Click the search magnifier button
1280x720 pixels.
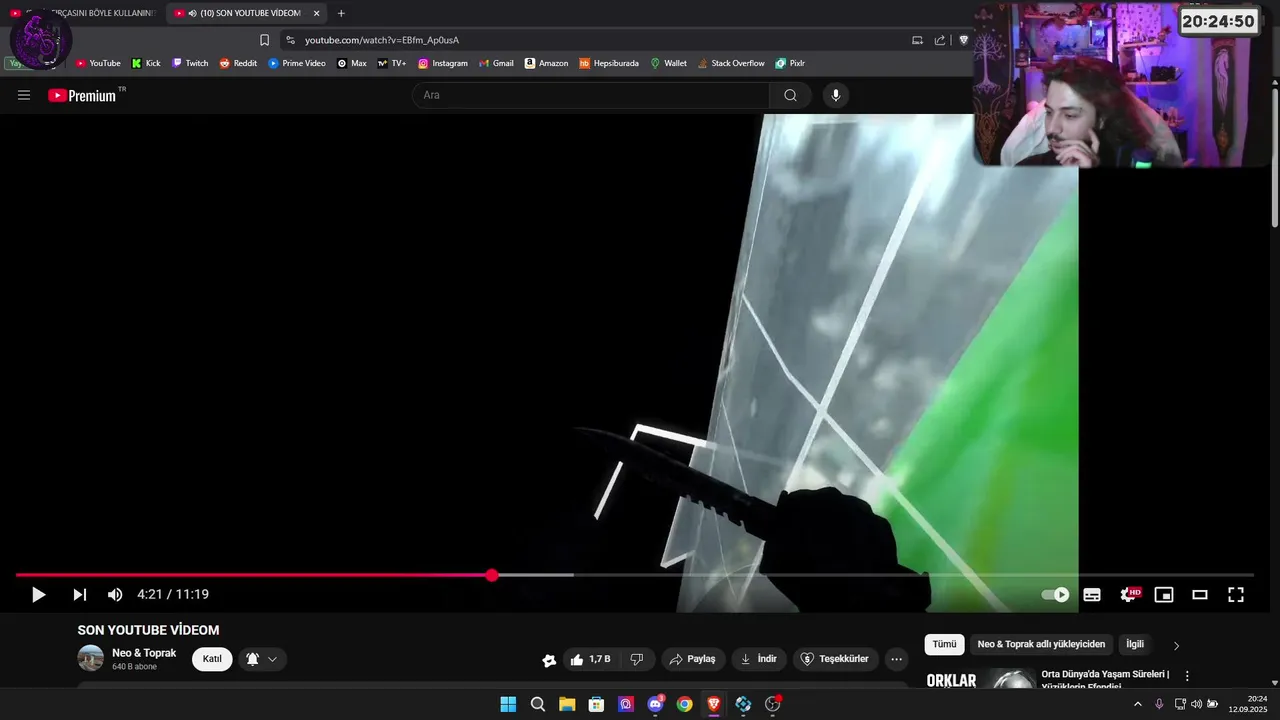pos(790,95)
